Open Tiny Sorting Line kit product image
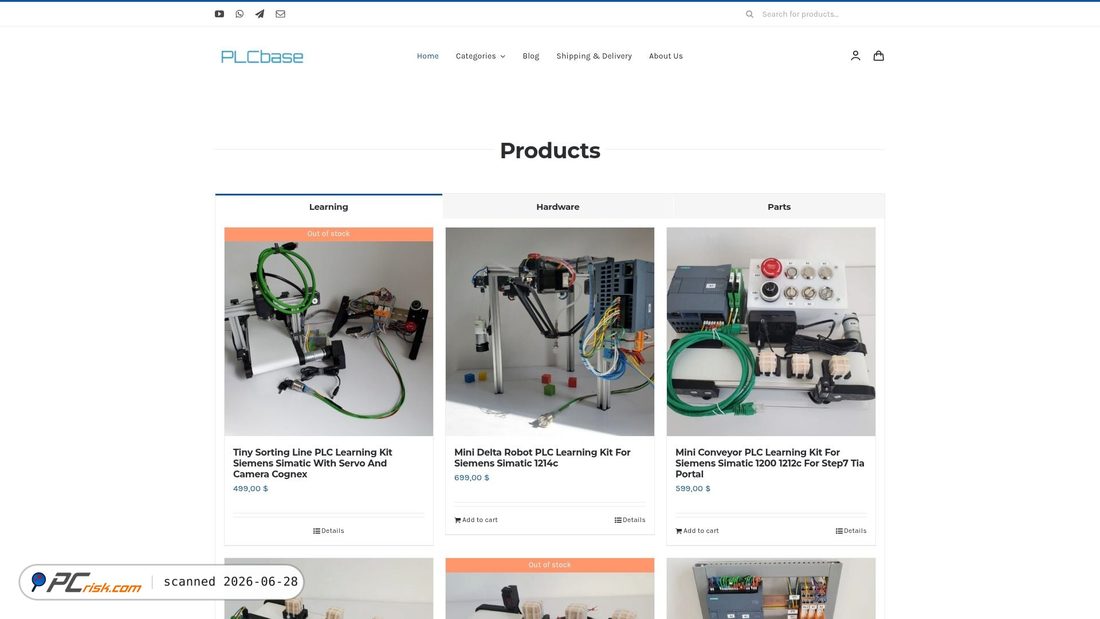Screen dimensions: 1100x619 click(328, 331)
